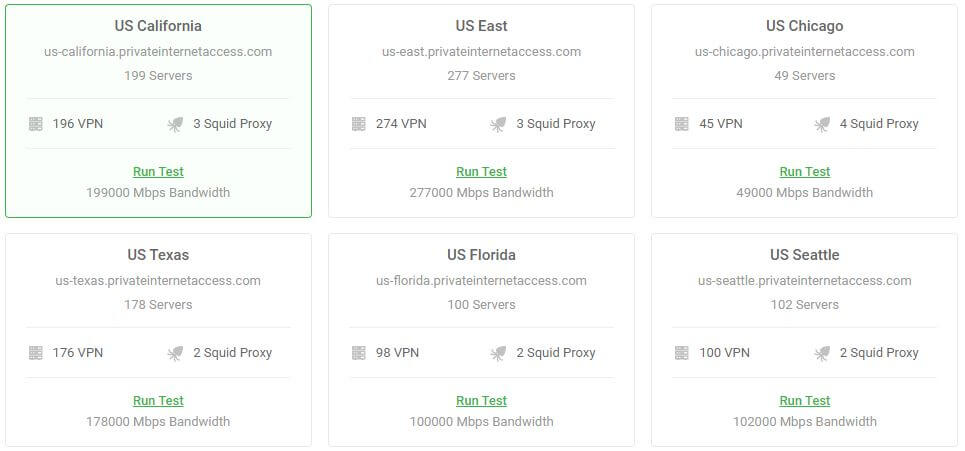Click the server icon next to 100 VPN
The height and width of the screenshot is (451, 965).
[x=682, y=353]
